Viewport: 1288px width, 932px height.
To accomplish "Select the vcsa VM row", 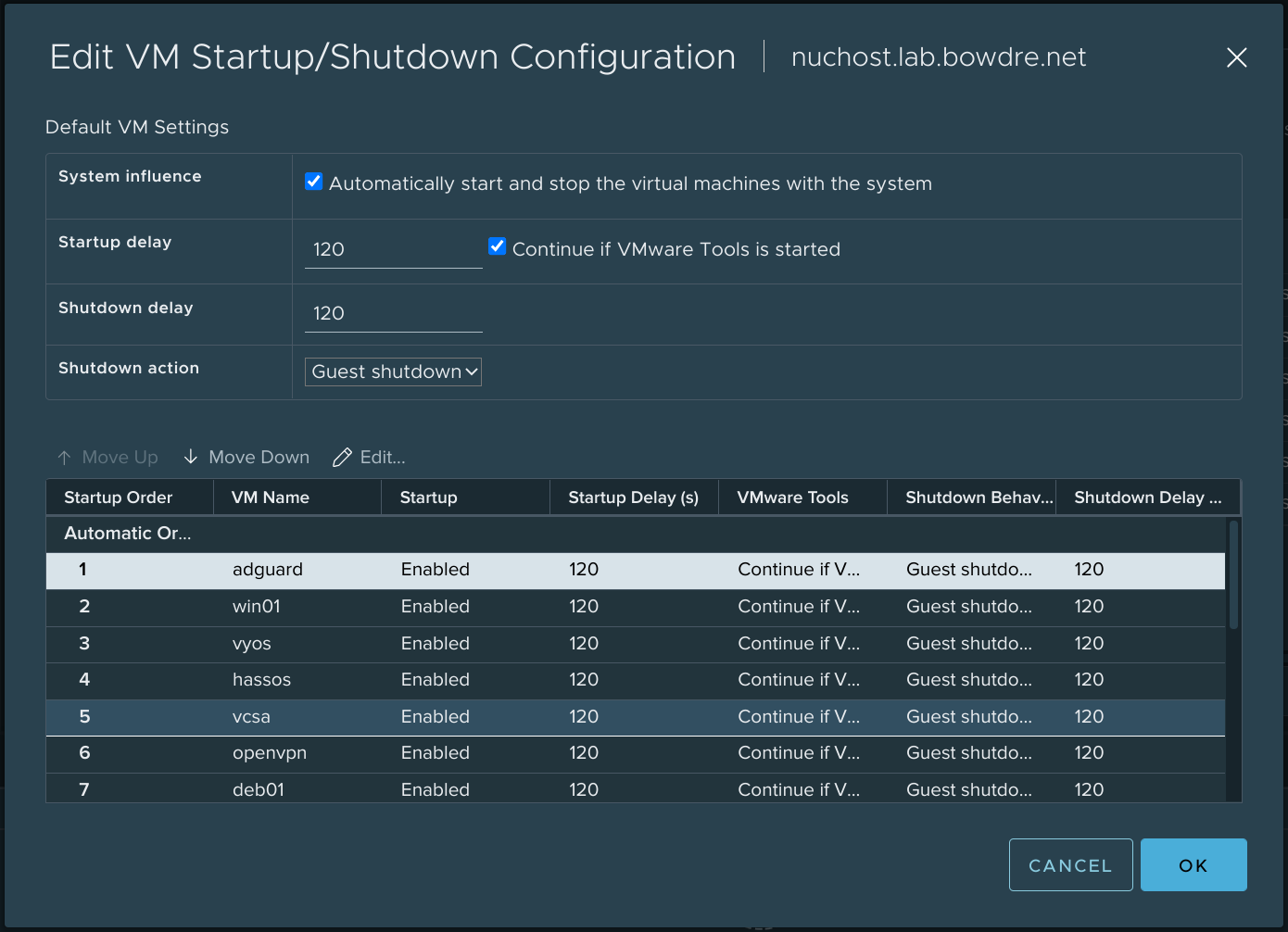I will (x=636, y=717).
